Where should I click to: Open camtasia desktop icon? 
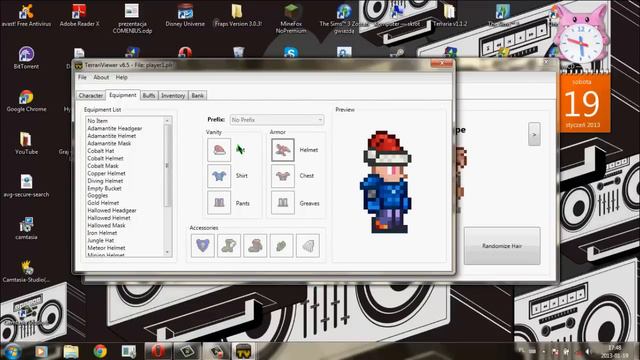26,228
